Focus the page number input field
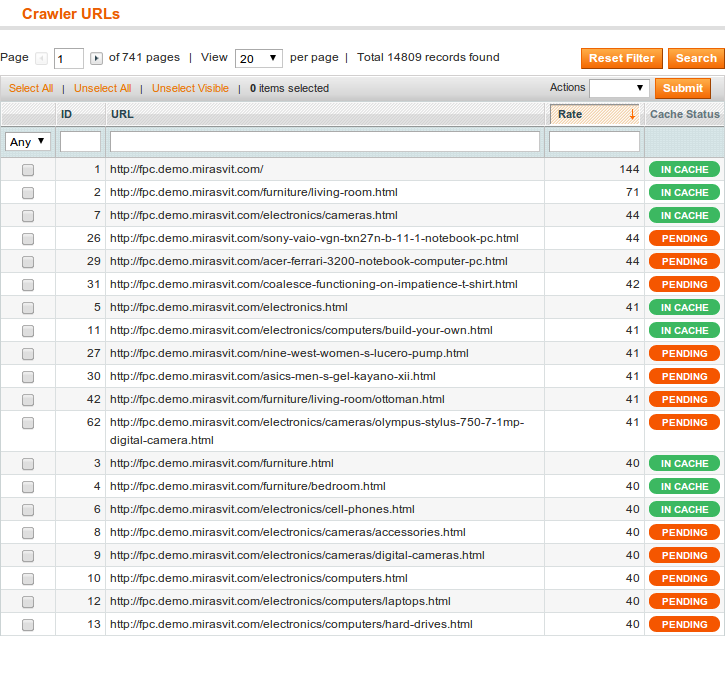The width and height of the screenshot is (725, 680). click(69, 59)
